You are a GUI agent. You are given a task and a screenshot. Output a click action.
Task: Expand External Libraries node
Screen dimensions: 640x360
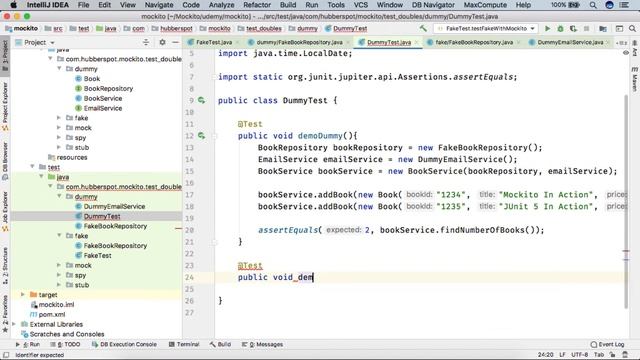pyautogui.click(x=14, y=324)
